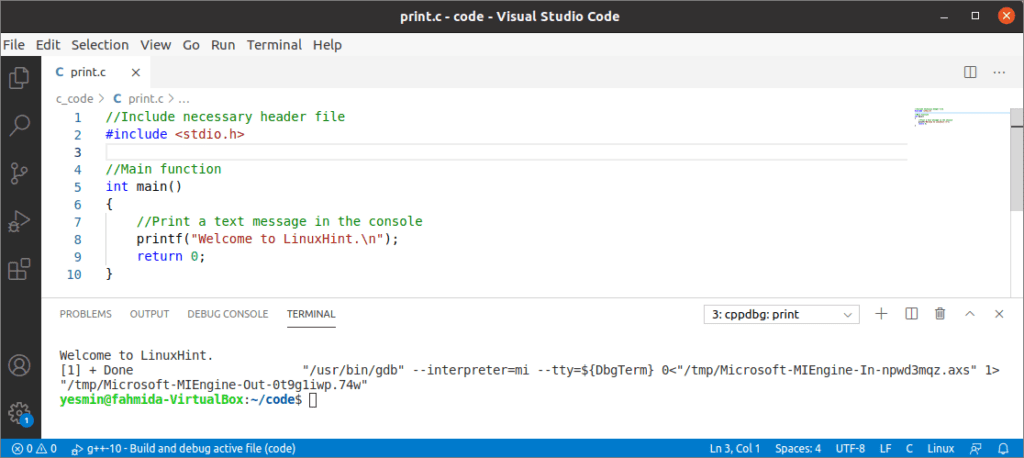
Task: Open the Go menu
Action: pyautogui.click(x=191, y=45)
